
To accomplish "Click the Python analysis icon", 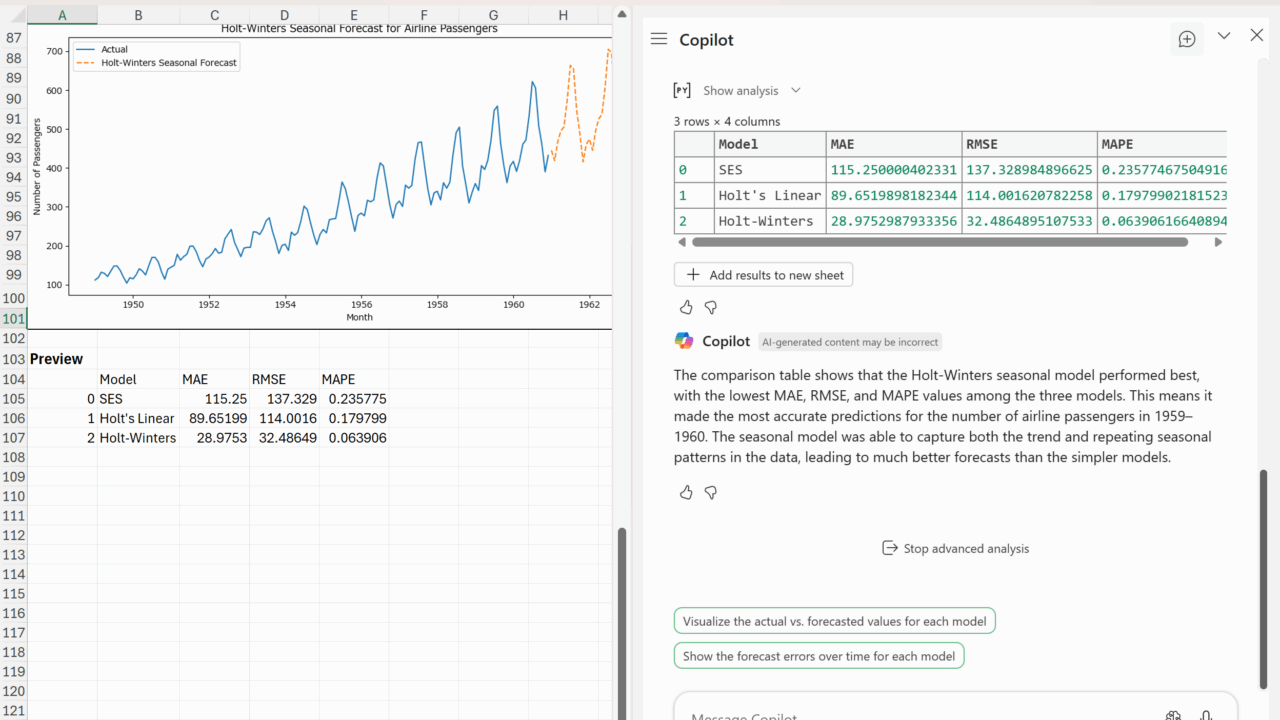I will pos(682,90).
